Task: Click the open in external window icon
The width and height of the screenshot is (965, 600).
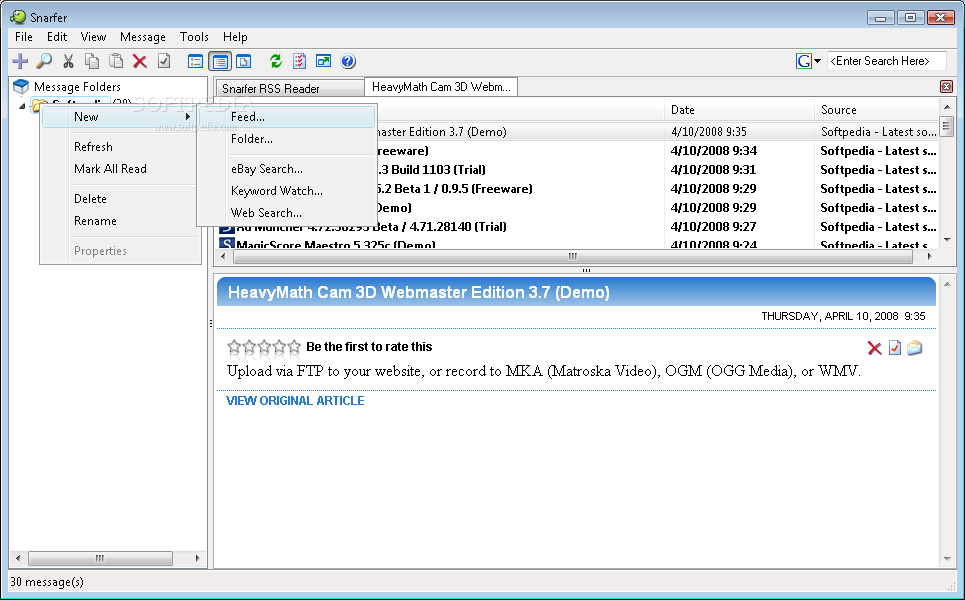Action: [323, 61]
